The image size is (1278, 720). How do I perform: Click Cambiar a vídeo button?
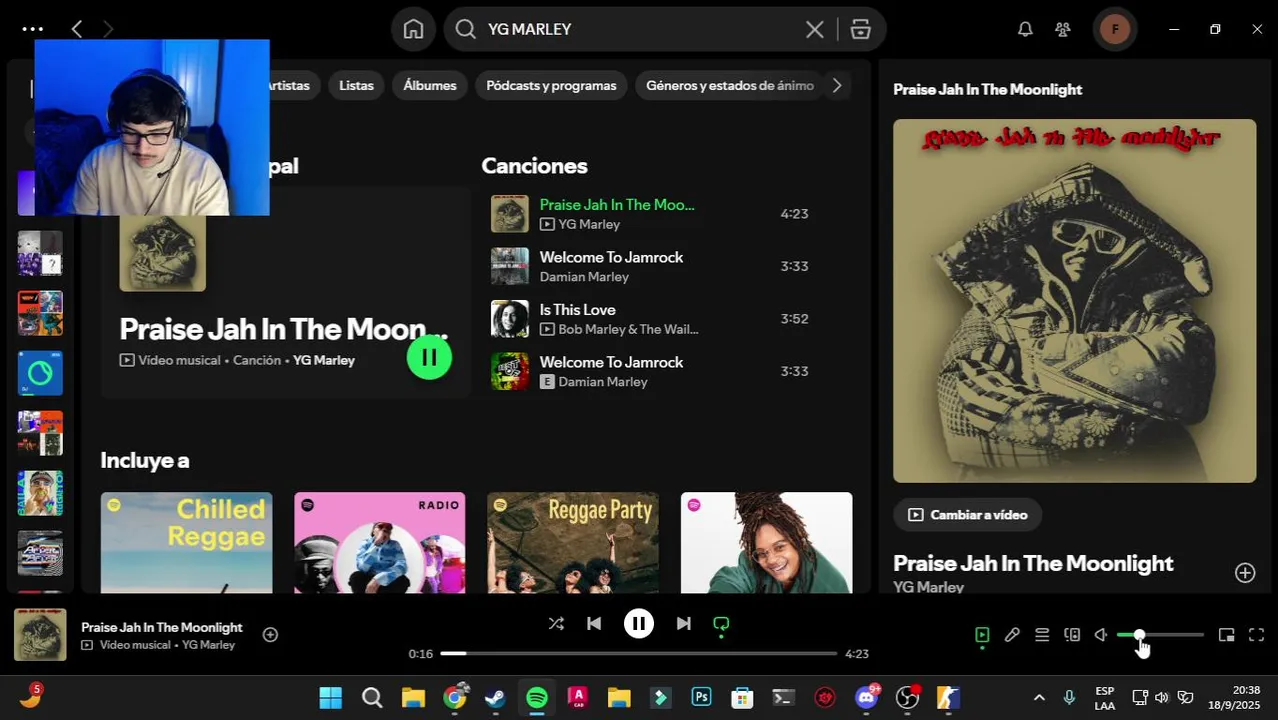click(968, 515)
